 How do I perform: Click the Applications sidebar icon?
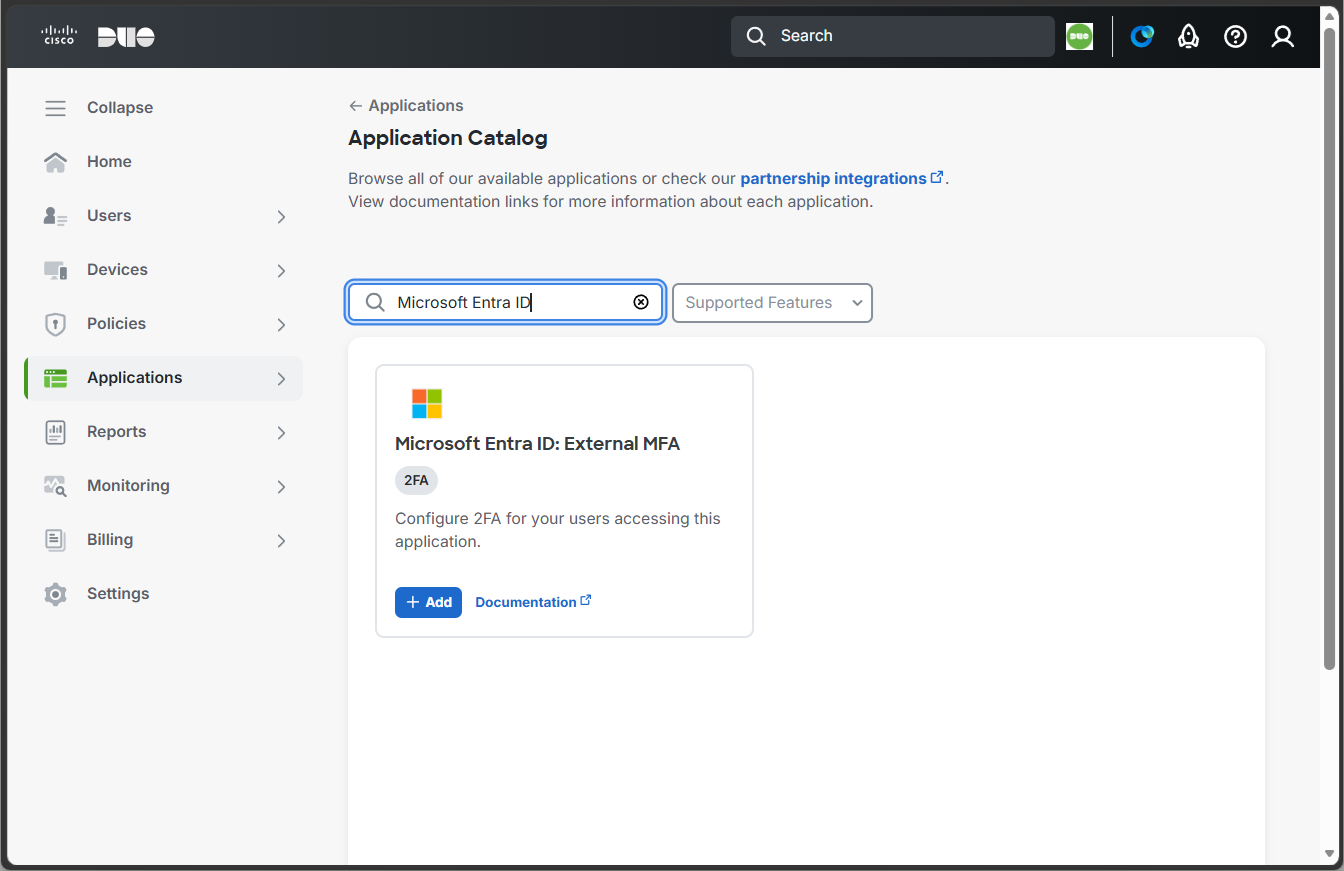pyautogui.click(x=56, y=378)
